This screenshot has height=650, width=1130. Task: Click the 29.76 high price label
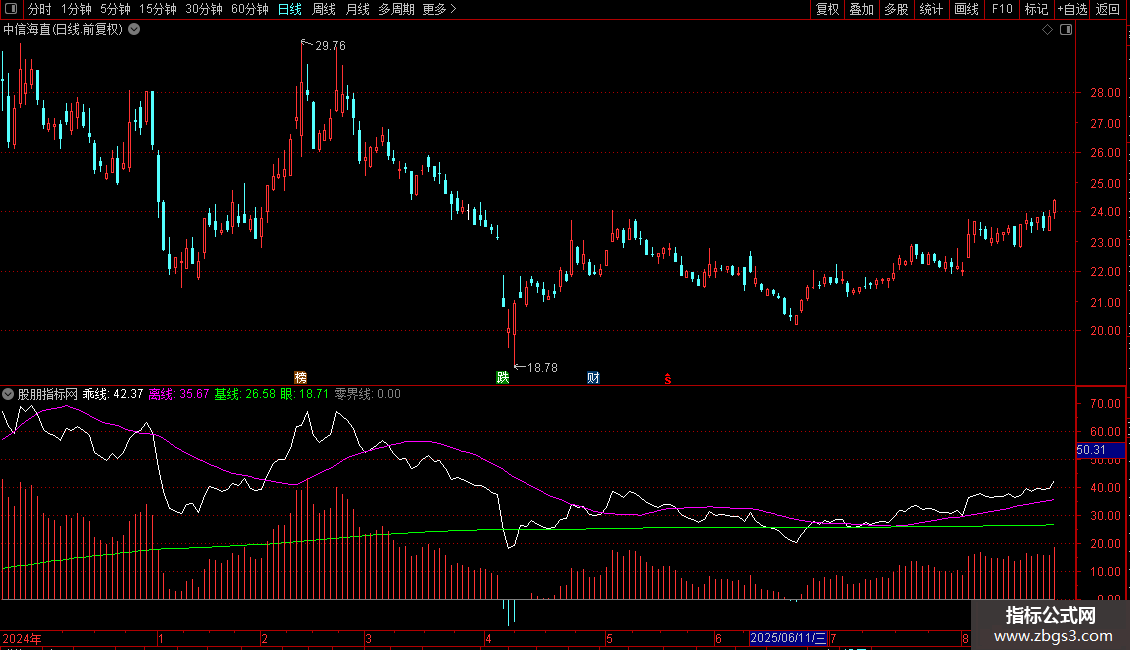click(x=330, y=46)
